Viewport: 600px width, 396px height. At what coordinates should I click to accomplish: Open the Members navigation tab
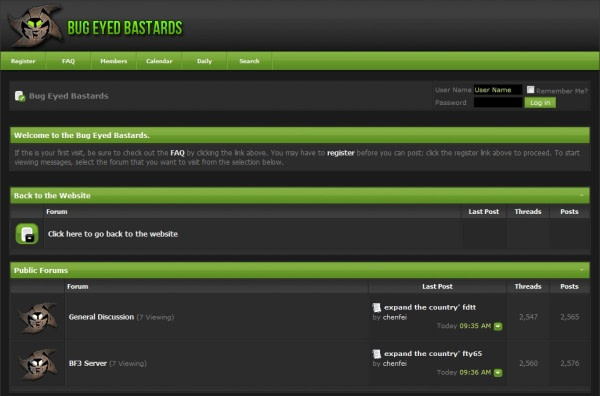[114, 61]
